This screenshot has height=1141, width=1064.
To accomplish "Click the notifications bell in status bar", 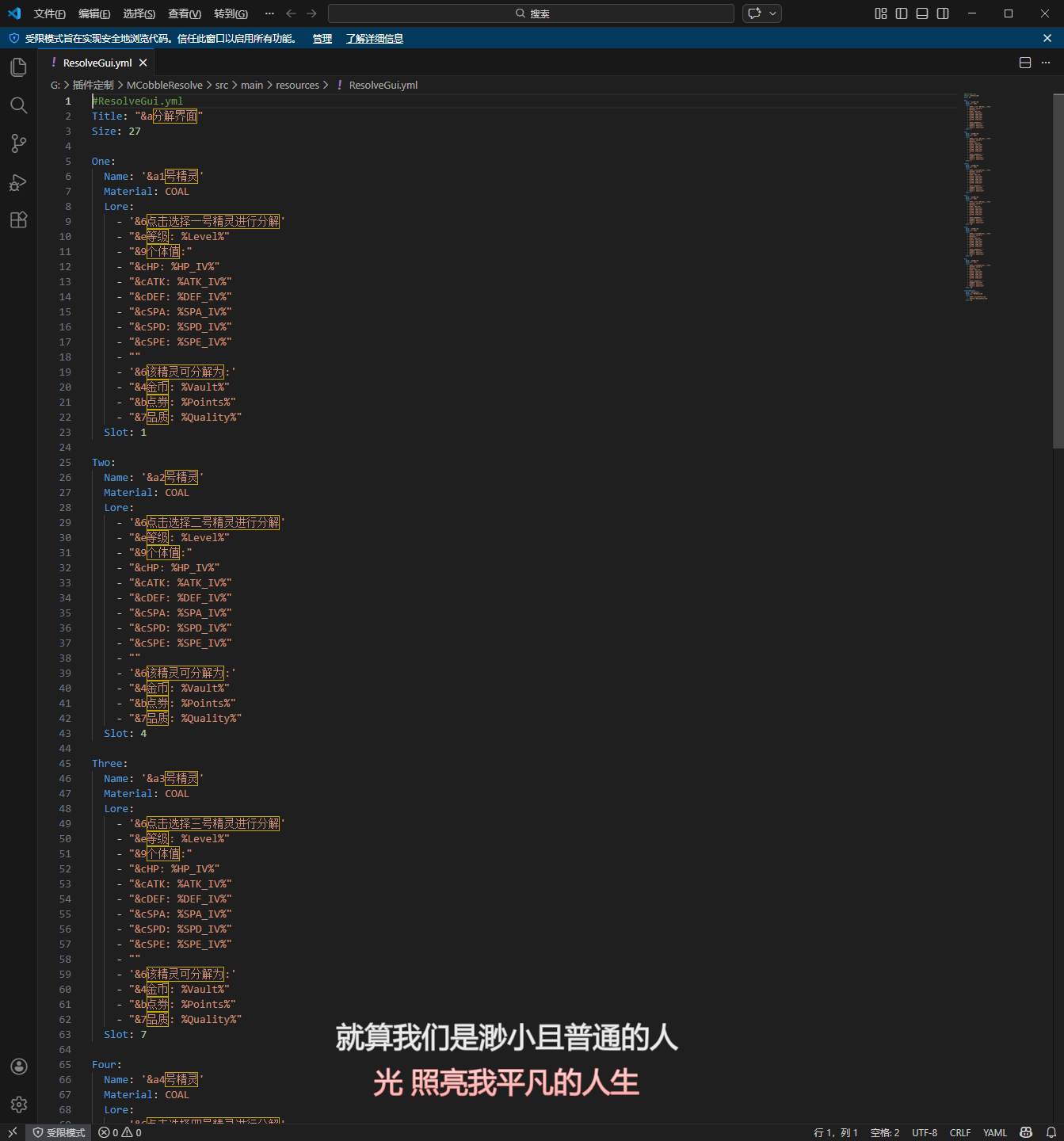I will [1051, 1132].
